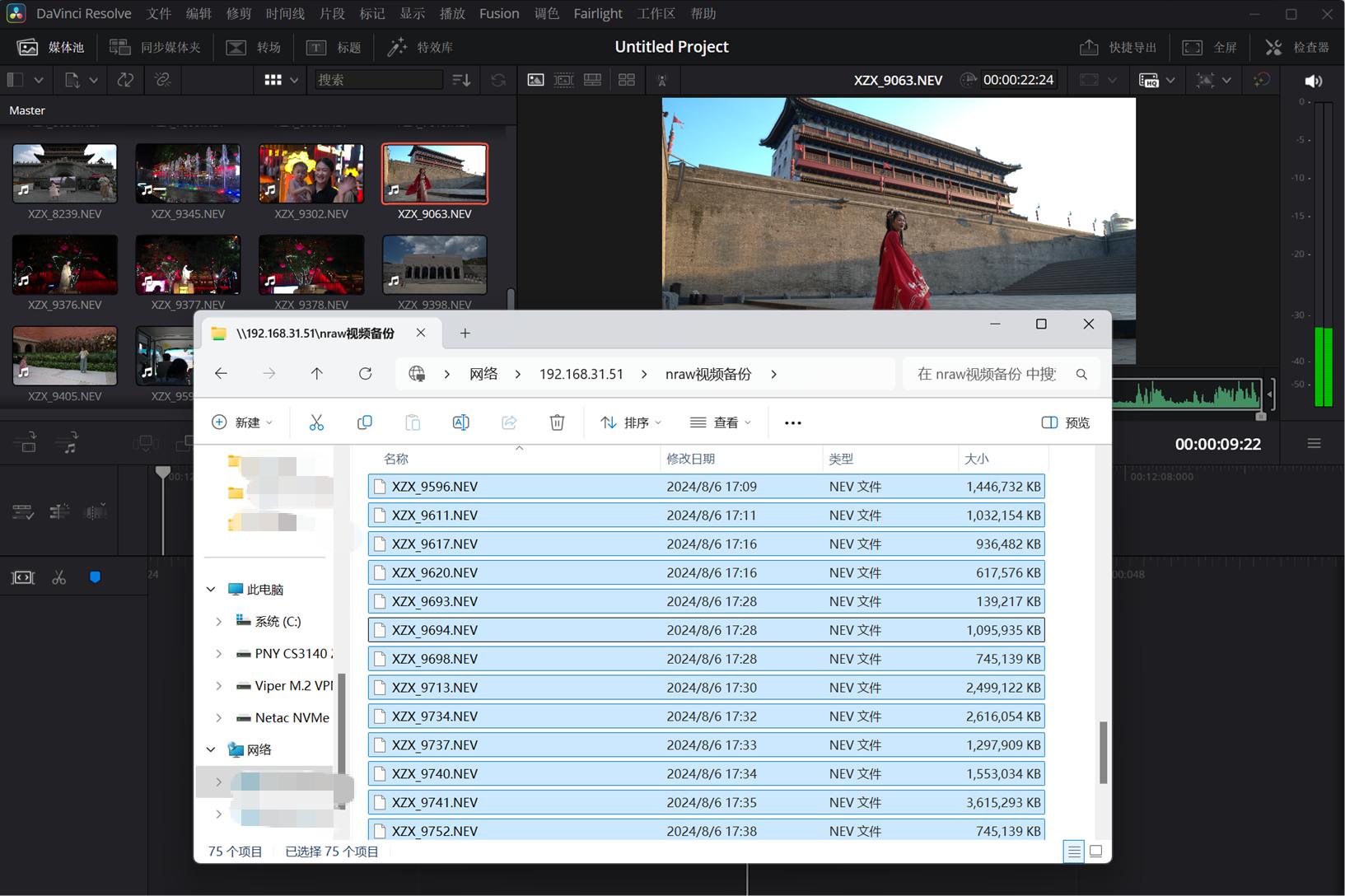Click the import media icon dropdown arrow

pos(93,80)
